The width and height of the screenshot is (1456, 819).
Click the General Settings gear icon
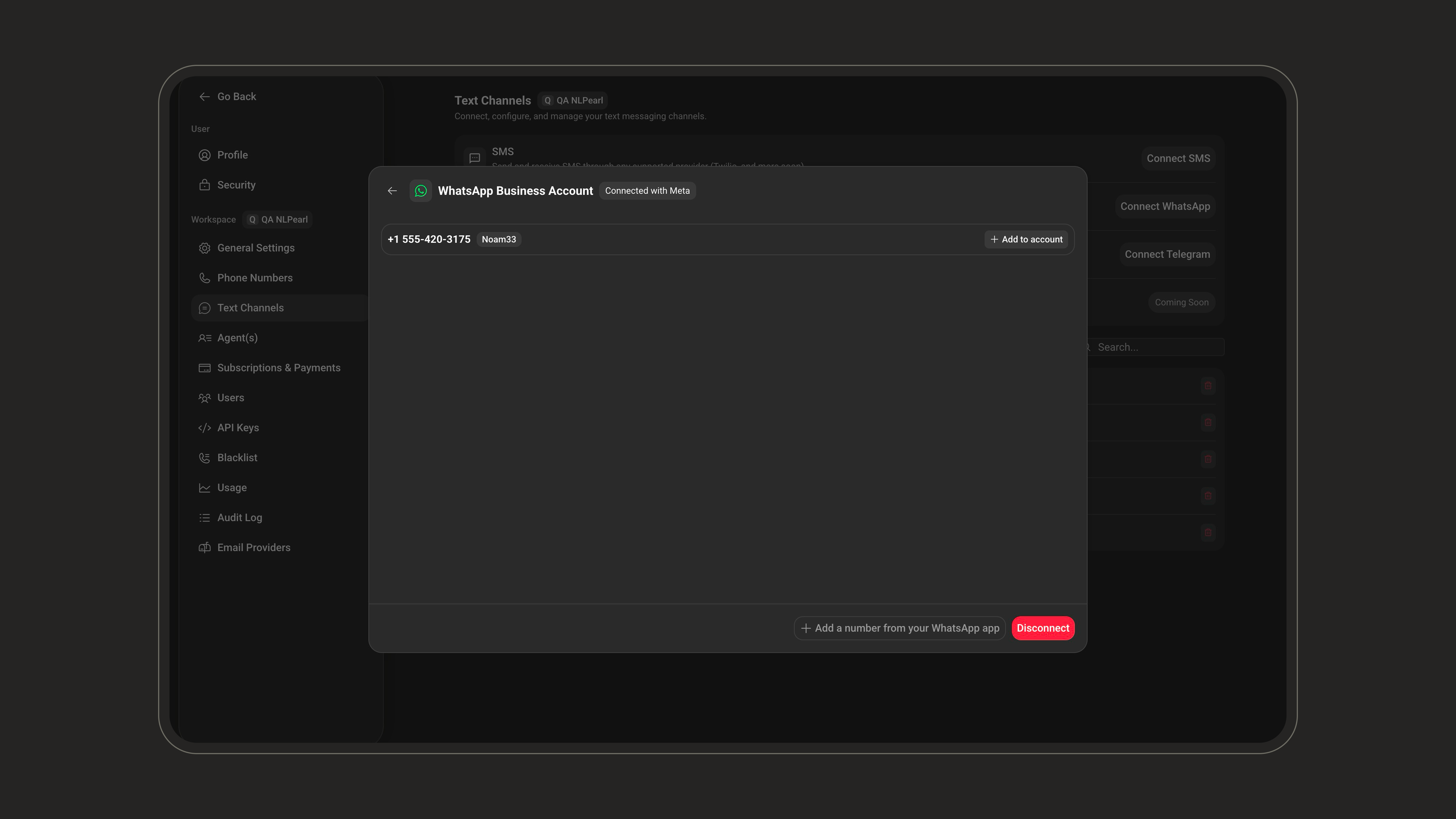pyautogui.click(x=205, y=248)
